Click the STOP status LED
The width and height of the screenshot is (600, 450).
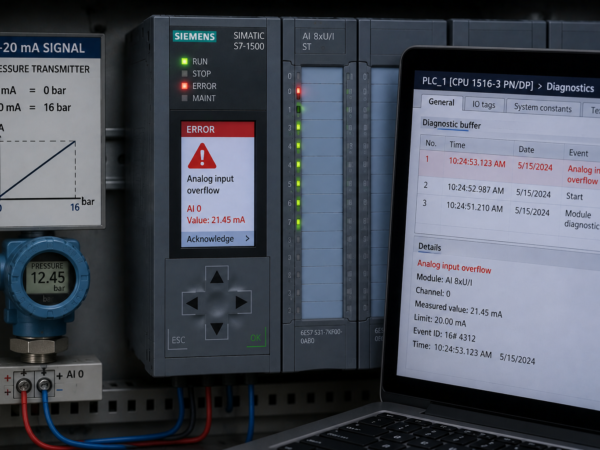pyautogui.click(x=185, y=73)
